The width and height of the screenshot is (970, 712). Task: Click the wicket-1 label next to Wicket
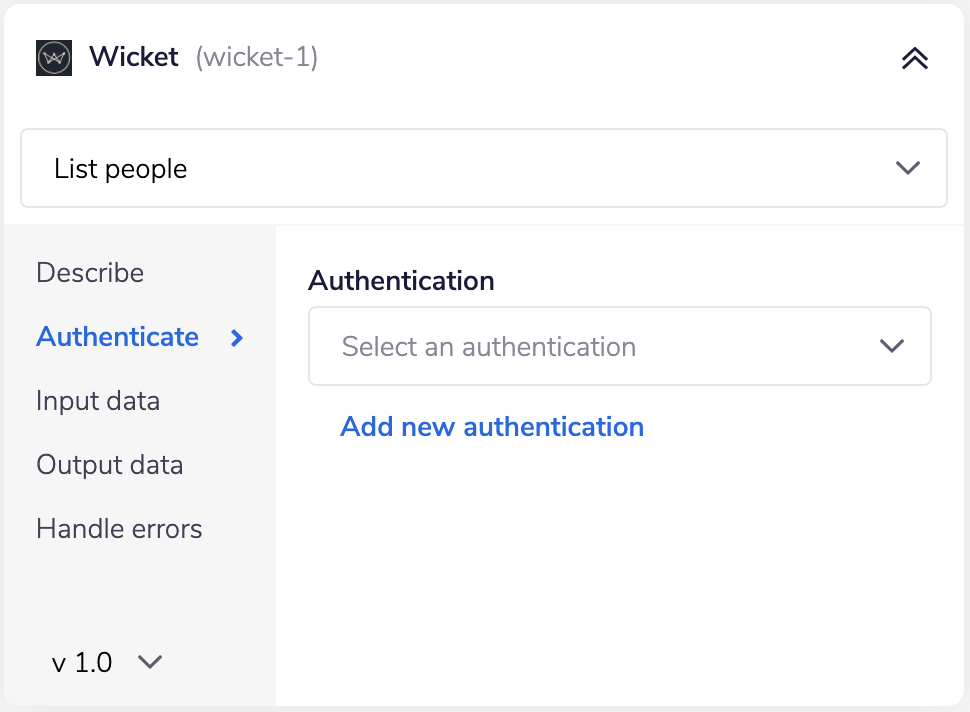point(255,58)
